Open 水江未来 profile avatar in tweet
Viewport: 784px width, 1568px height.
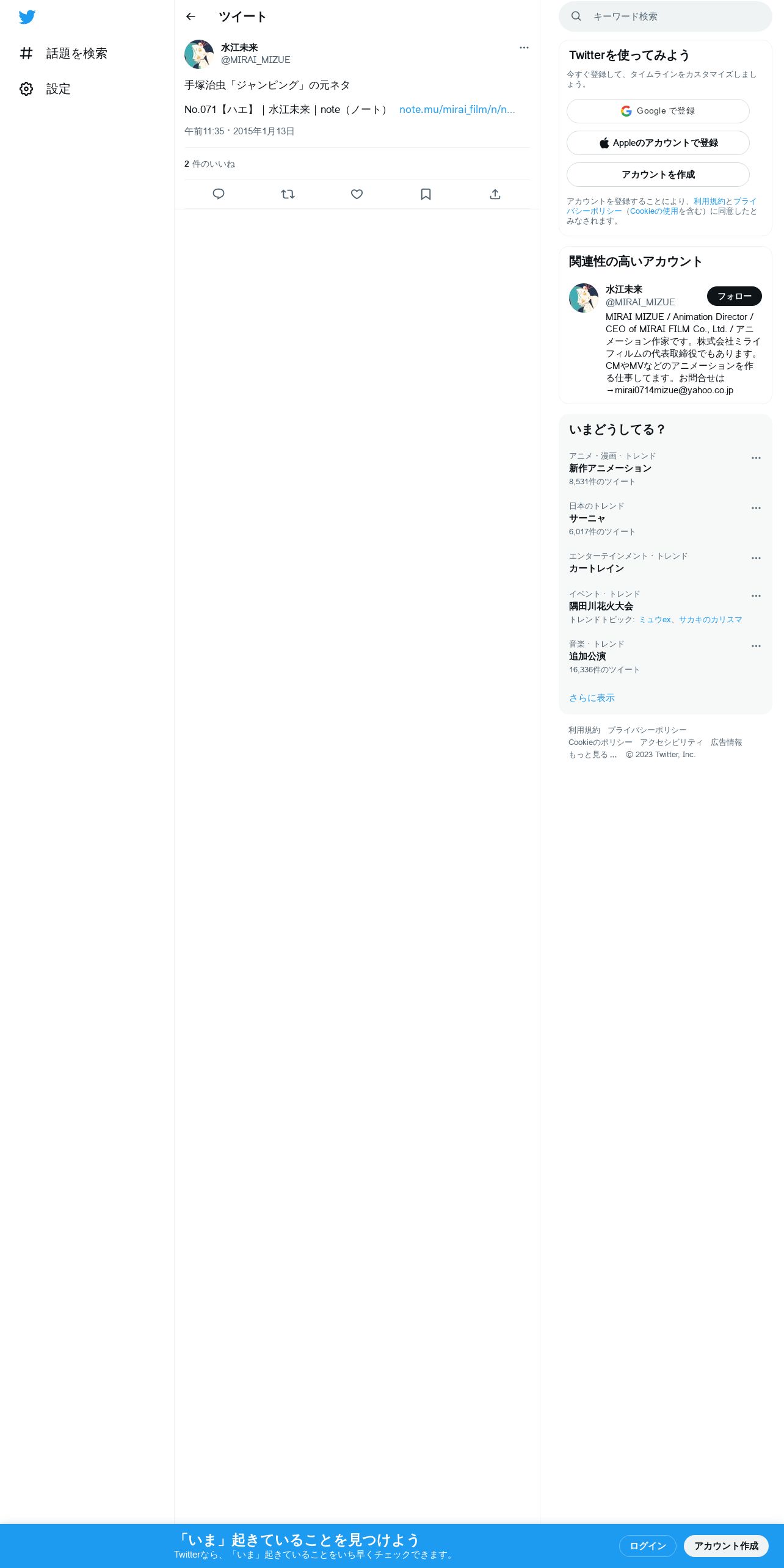click(199, 54)
